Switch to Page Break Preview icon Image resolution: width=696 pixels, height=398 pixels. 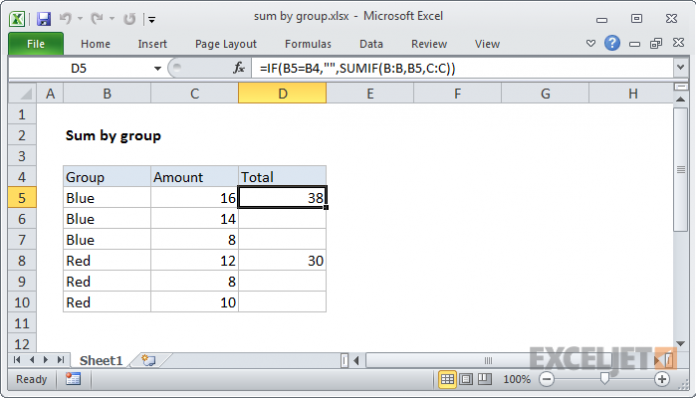pos(485,379)
